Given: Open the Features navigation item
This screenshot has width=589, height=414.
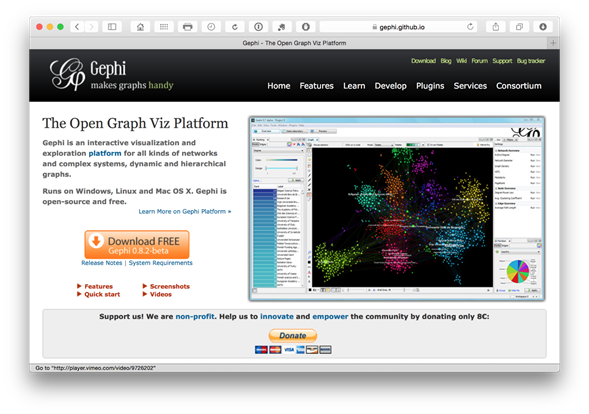Looking at the screenshot, I should pos(316,86).
